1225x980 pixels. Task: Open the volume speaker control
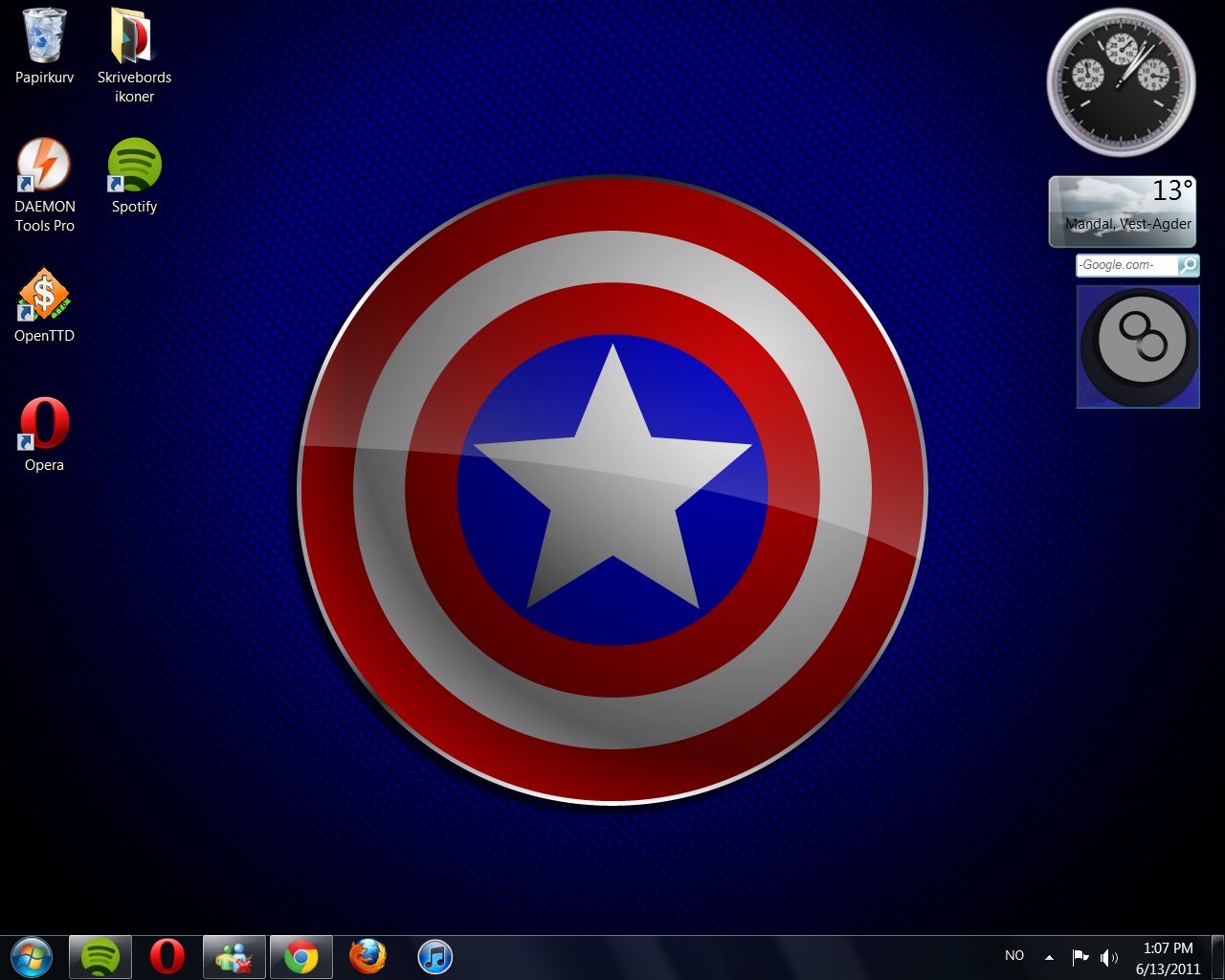(1109, 957)
